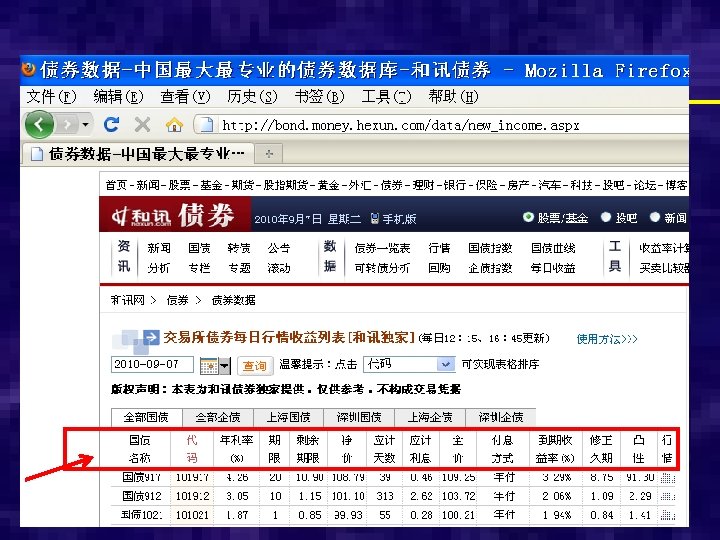Open the 工具 menu
Image resolution: width=720 pixels, height=540 pixels.
386,96
